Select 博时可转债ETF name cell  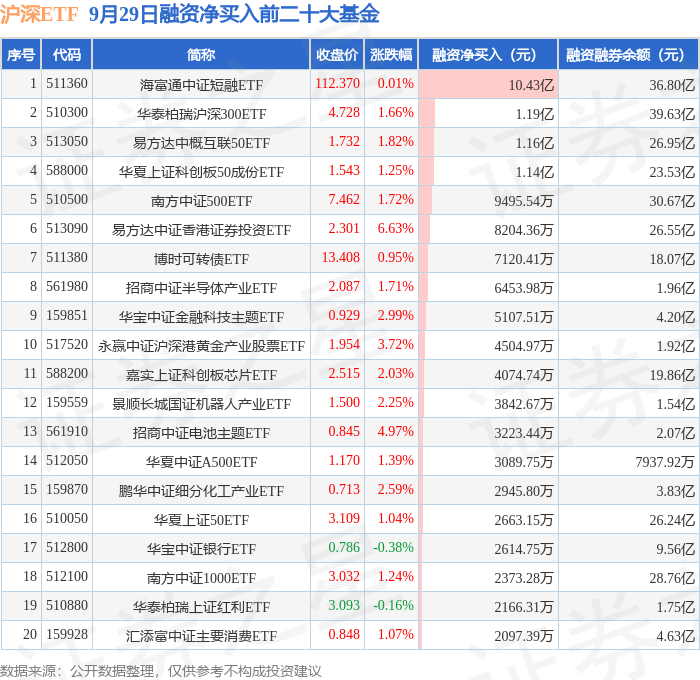pyautogui.click(x=201, y=259)
